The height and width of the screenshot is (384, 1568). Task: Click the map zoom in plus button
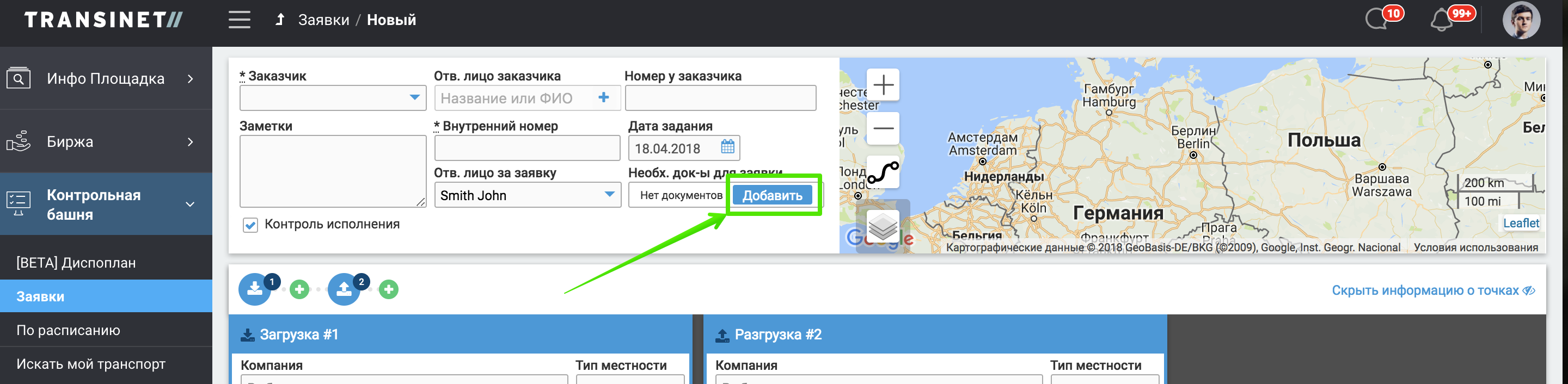tap(883, 85)
